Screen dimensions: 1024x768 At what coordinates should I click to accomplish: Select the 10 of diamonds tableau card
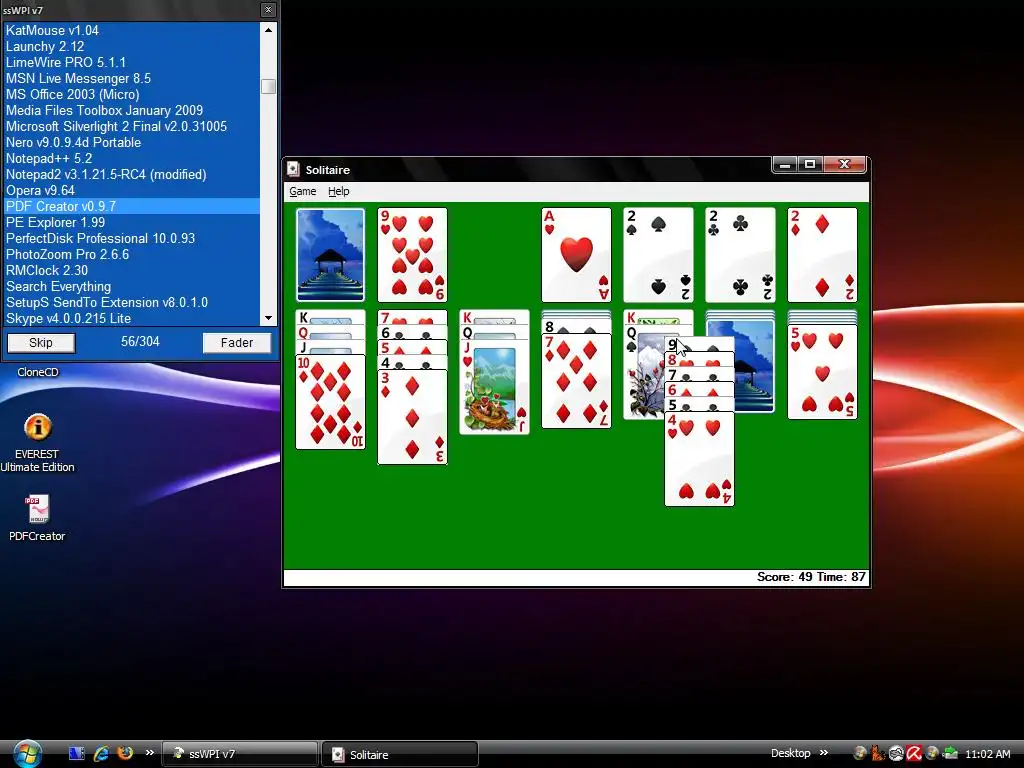pos(330,402)
